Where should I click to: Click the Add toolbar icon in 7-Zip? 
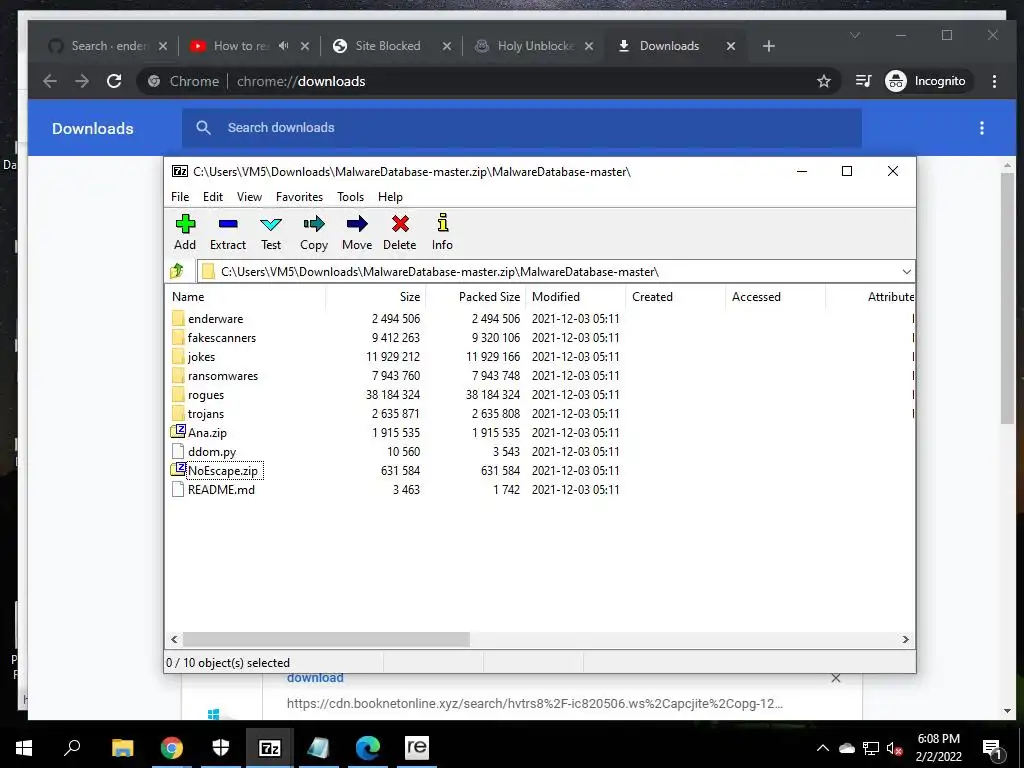pyautogui.click(x=185, y=232)
